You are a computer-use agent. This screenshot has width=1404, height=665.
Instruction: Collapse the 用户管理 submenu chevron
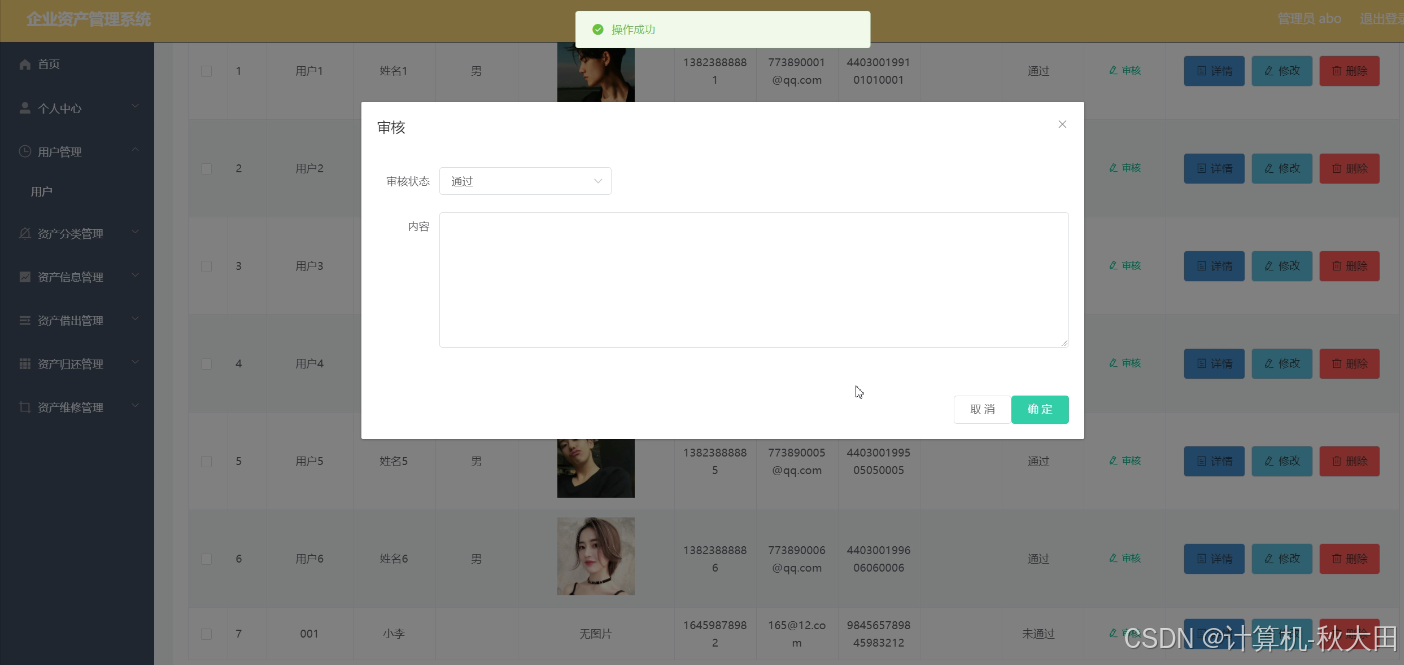pos(135,151)
